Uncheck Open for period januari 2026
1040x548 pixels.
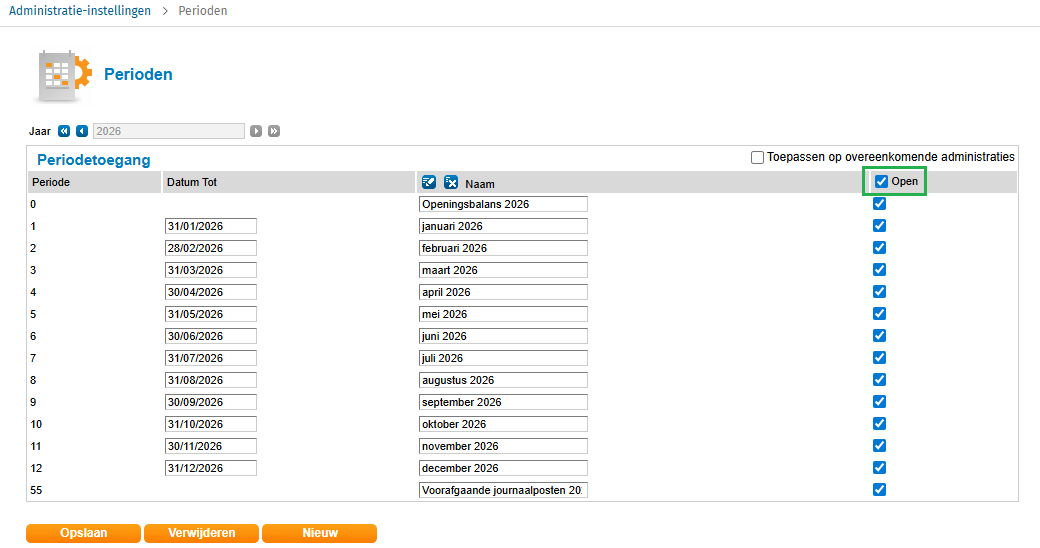pos(879,226)
